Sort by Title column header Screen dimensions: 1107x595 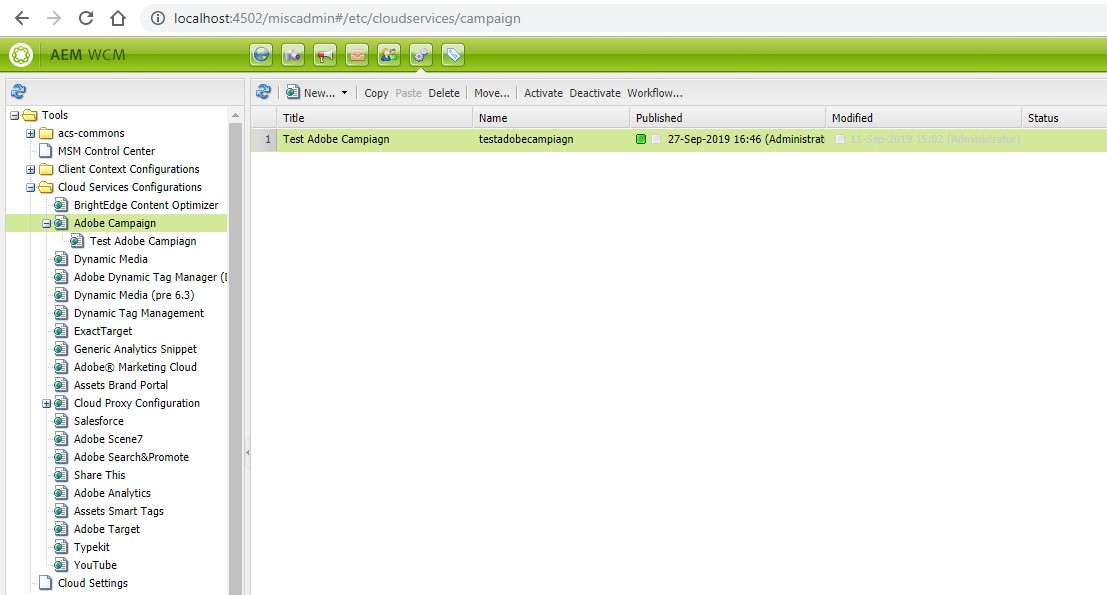point(375,118)
